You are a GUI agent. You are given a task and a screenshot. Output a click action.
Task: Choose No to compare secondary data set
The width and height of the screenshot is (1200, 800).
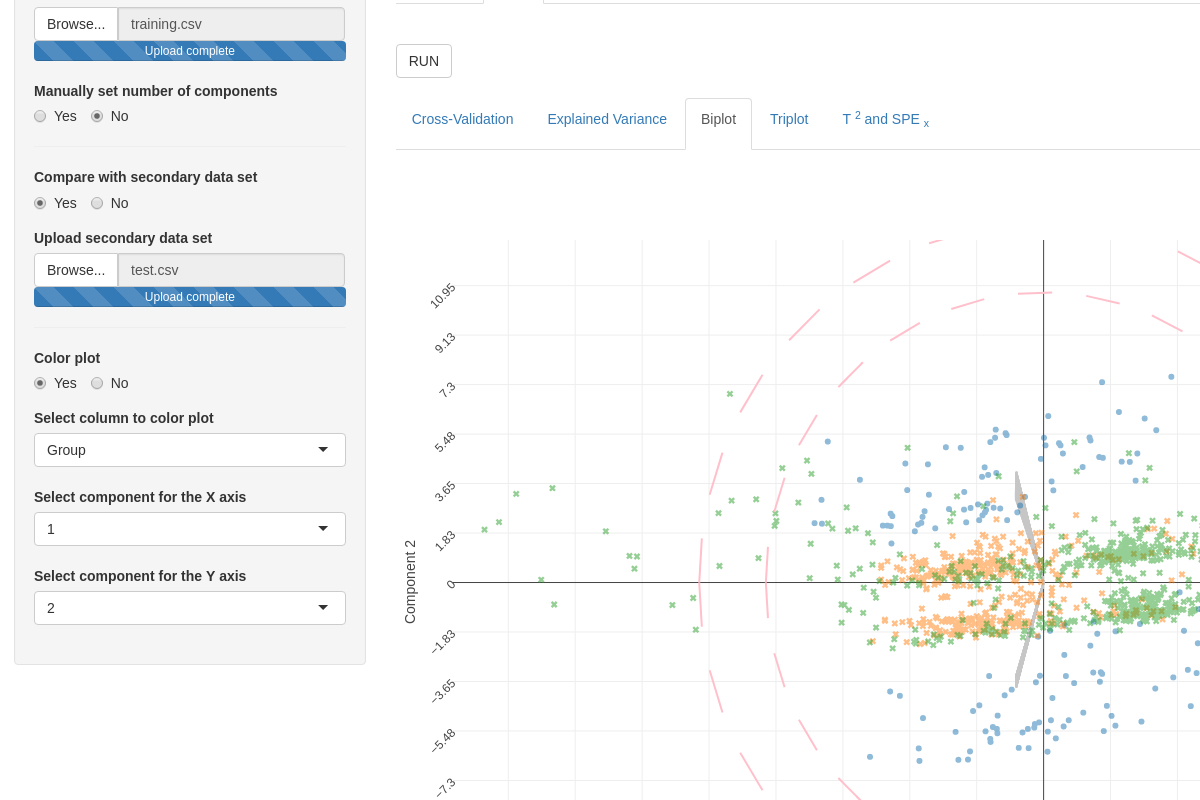point(97,203)
